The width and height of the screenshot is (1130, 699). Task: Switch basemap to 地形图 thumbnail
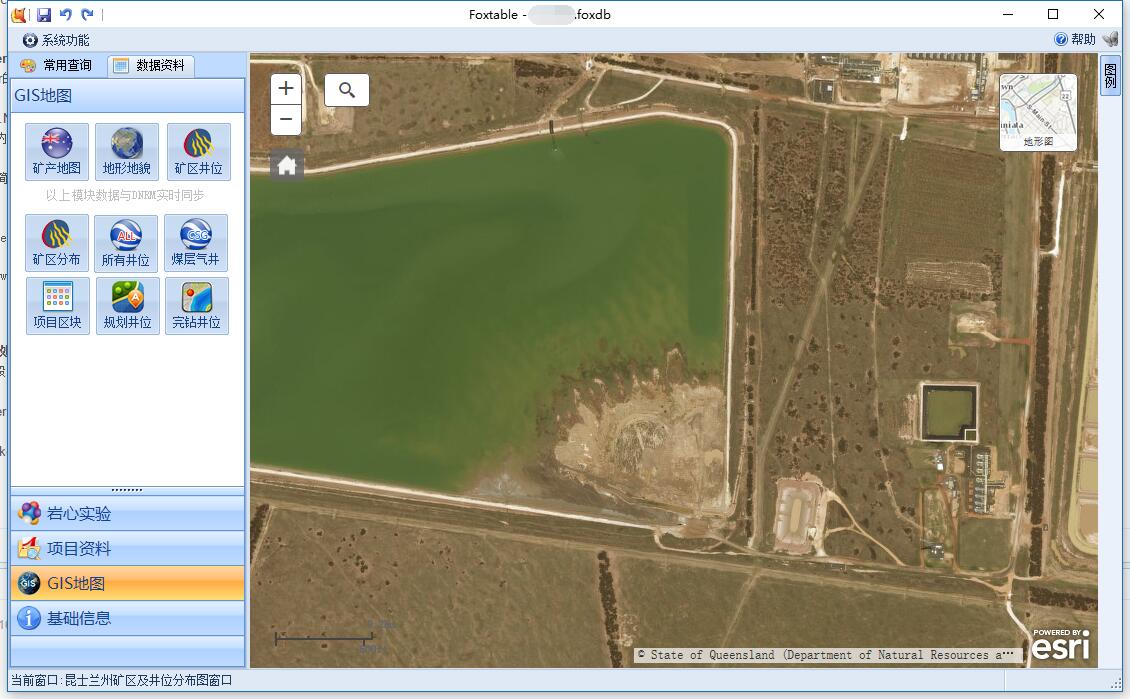tap(1038, 112)
